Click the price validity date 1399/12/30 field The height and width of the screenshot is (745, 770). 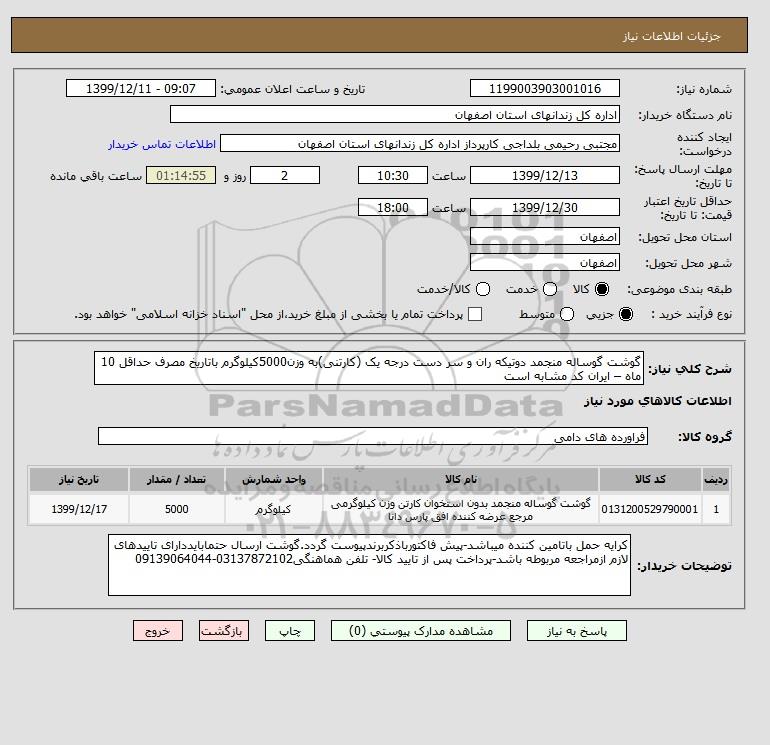click(545, 207)
